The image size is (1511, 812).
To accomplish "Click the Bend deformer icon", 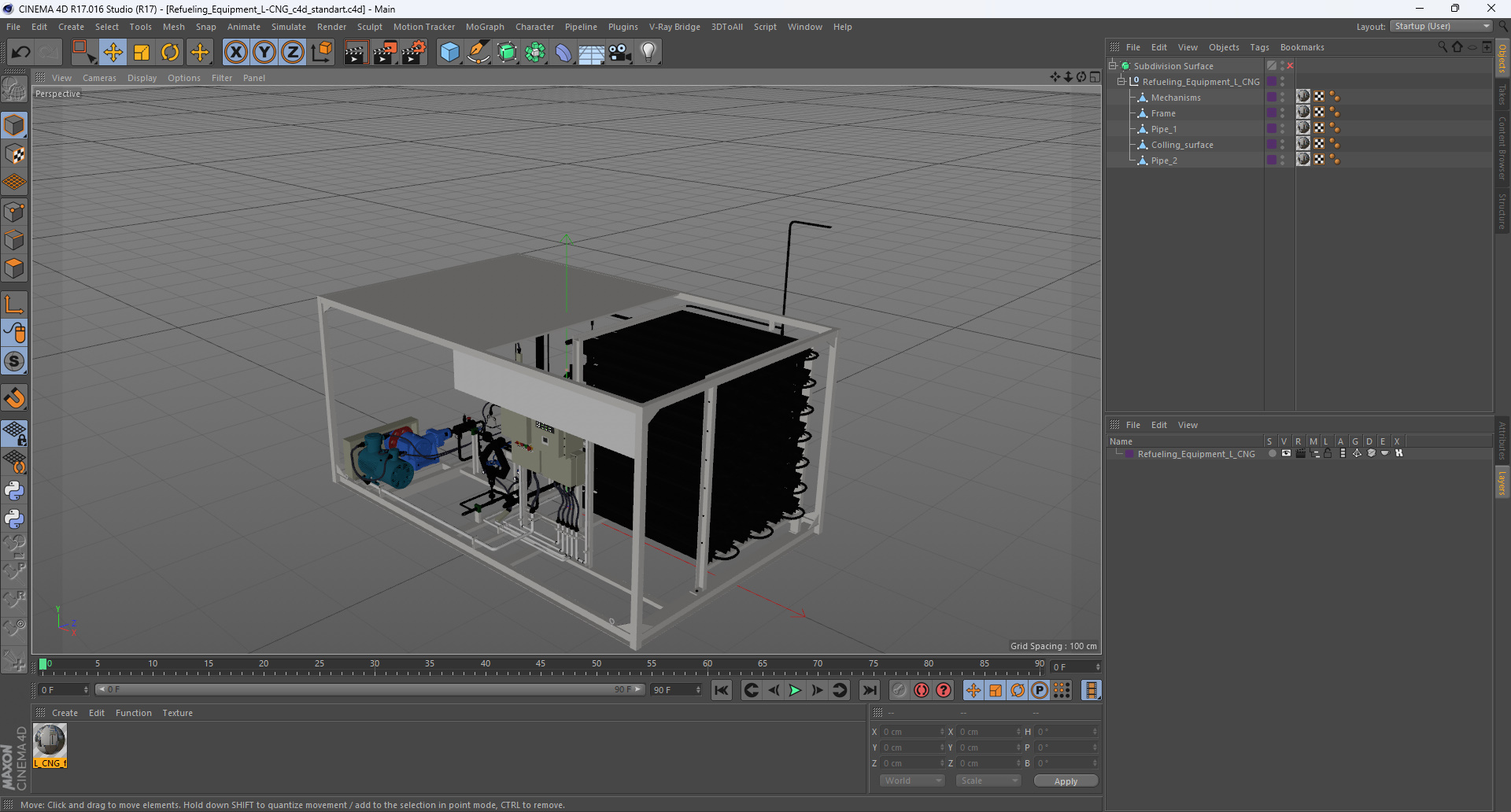I will tap(564, 53).
